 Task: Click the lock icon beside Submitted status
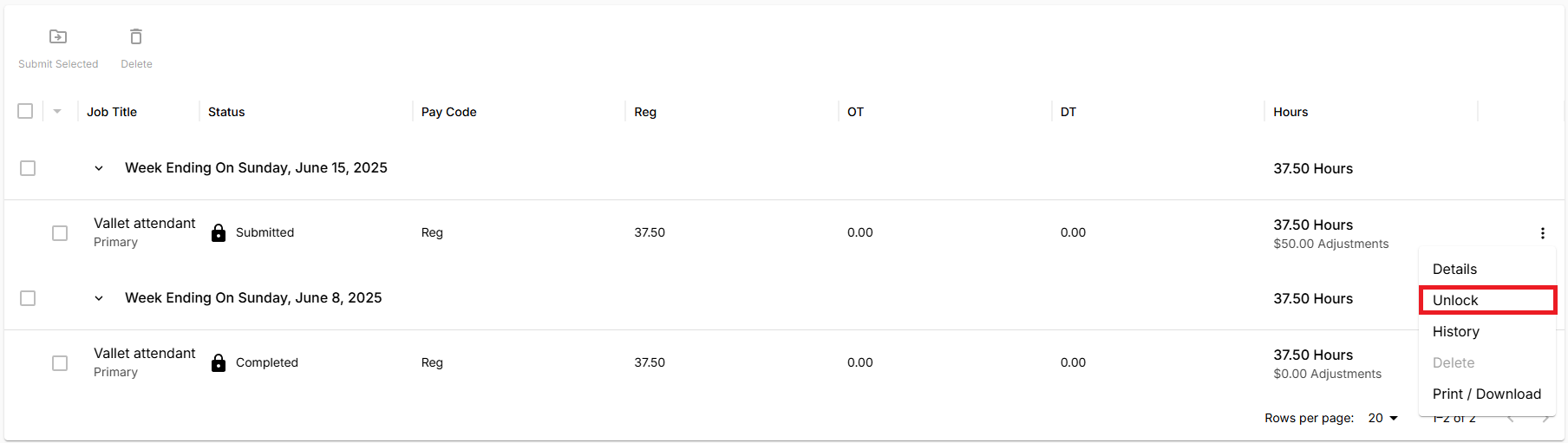point(219,232)
